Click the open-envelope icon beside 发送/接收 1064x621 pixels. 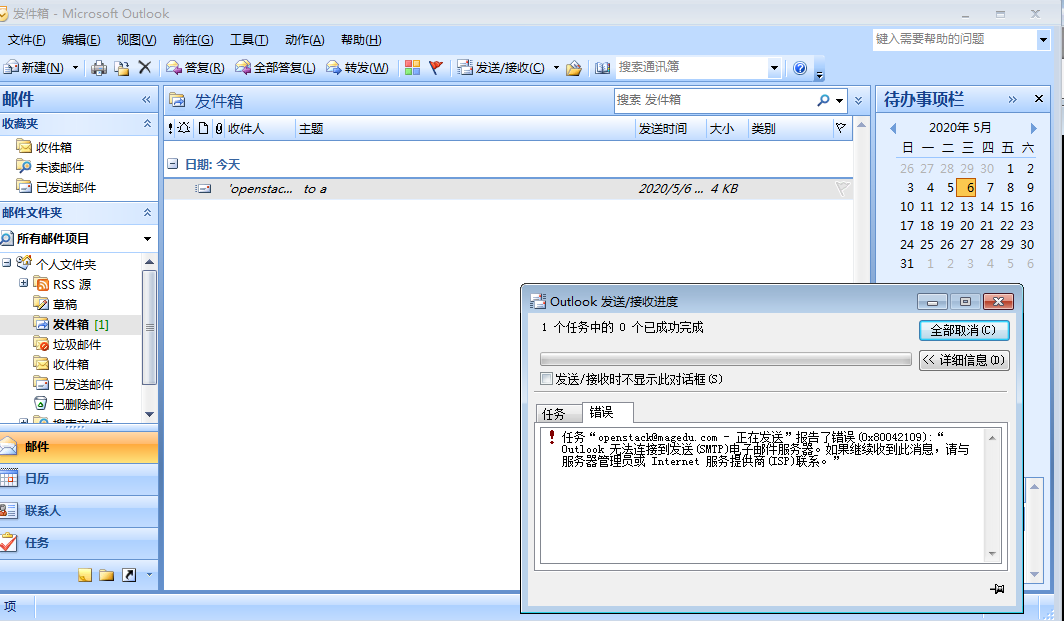coord(574,68)
